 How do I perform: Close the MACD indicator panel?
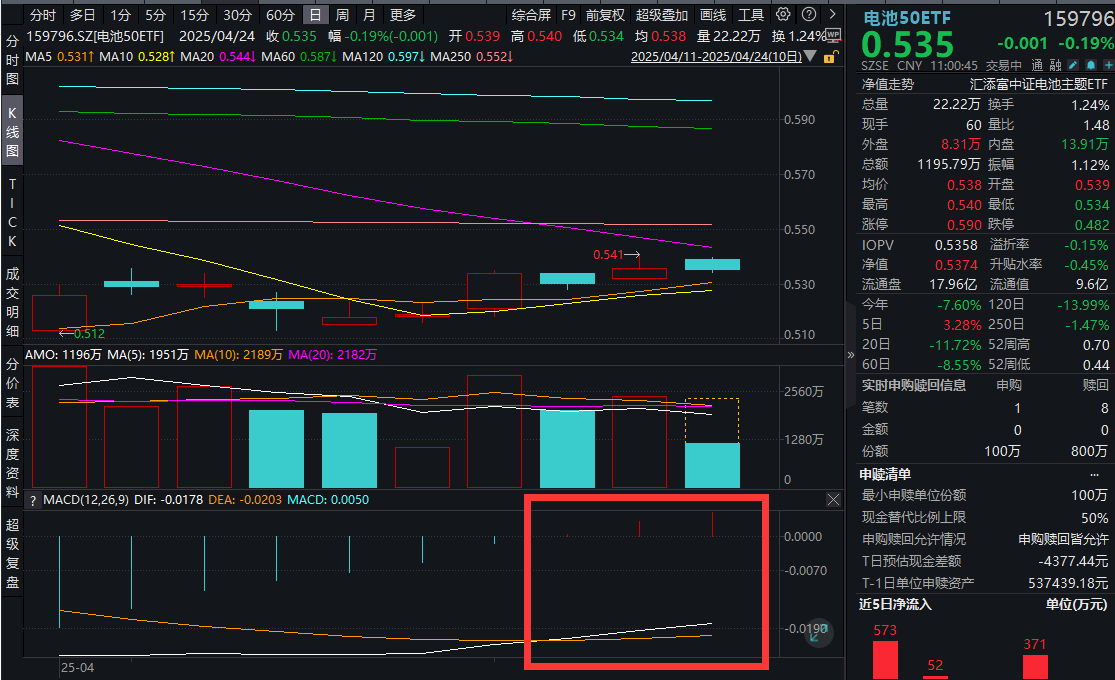(834, 499)
